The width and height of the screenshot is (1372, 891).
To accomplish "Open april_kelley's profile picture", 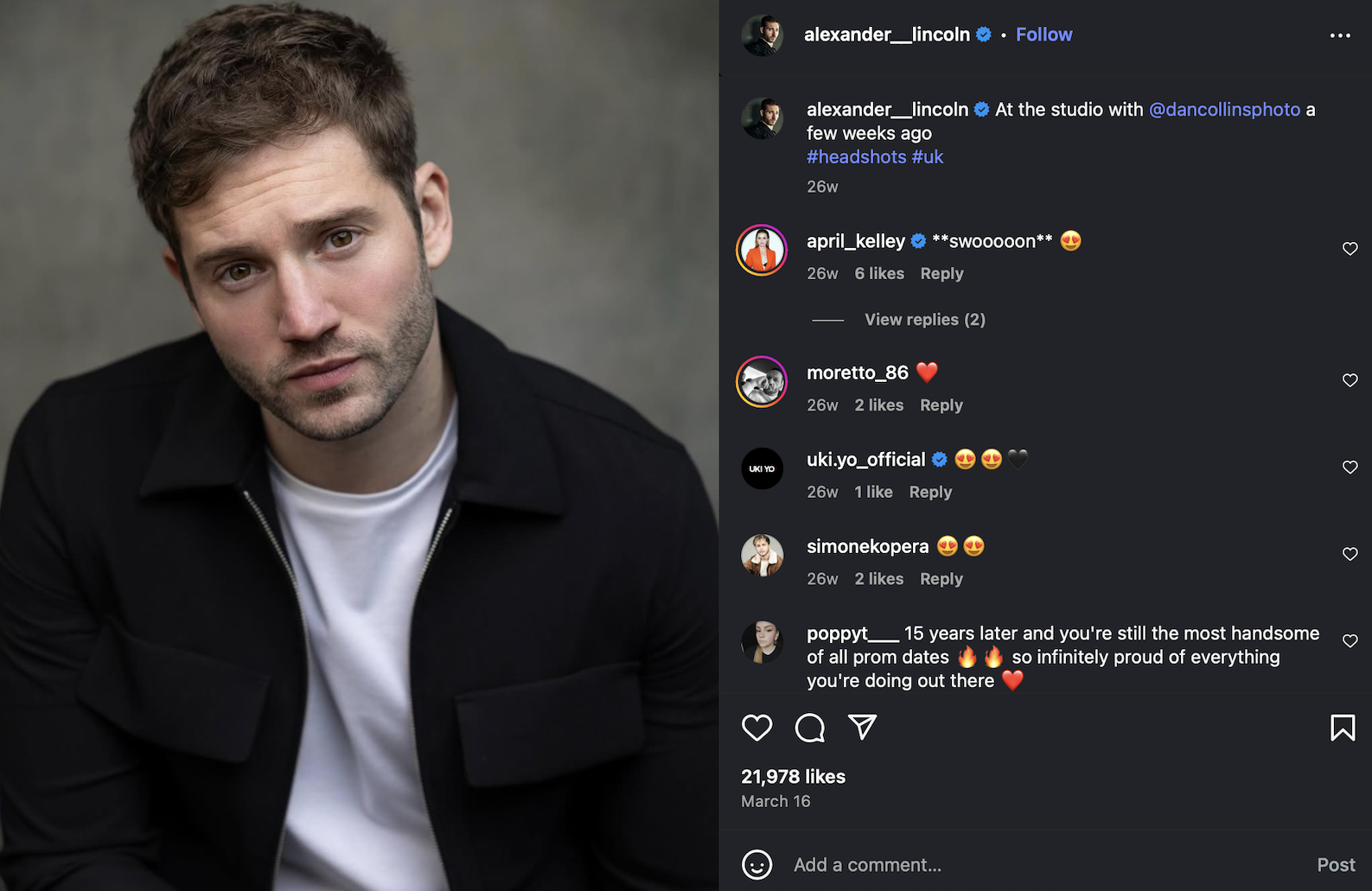I will (762, 250).
